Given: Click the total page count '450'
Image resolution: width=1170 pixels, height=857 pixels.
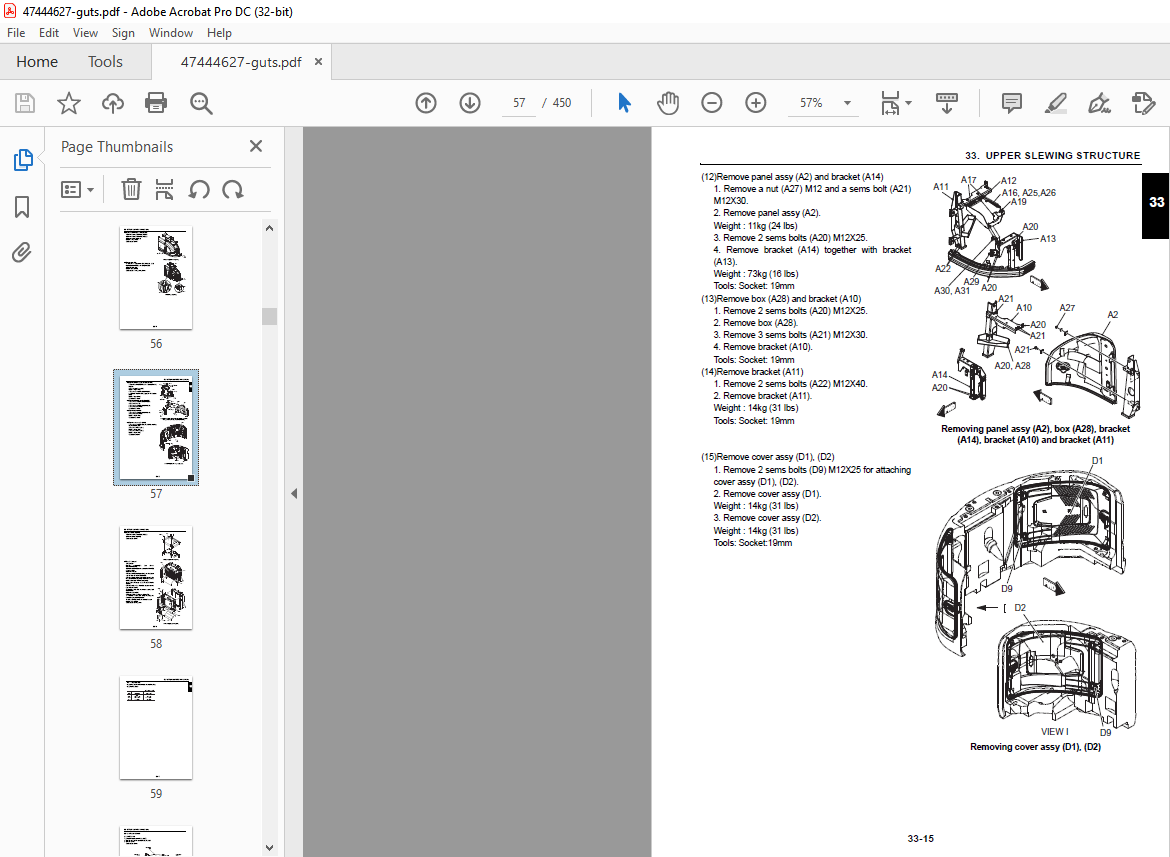Looking at the screenshot, I should click(x=562, y=103).
